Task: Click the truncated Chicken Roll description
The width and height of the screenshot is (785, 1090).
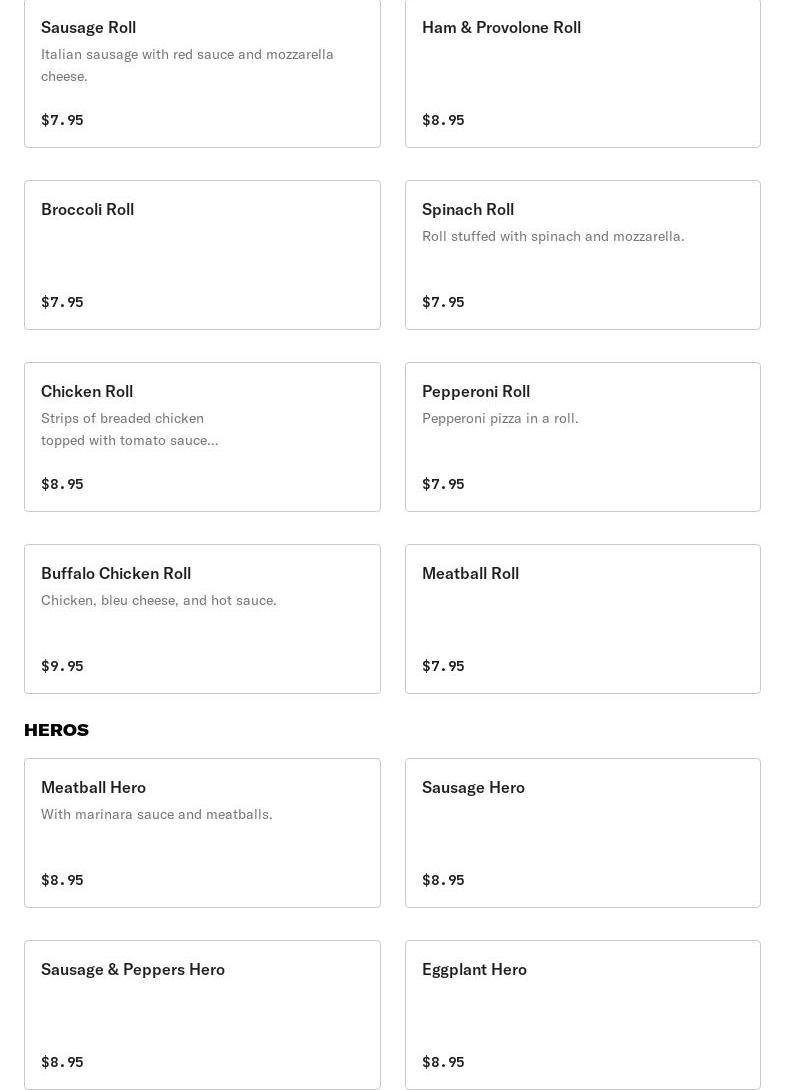Action: click(129, 429)
